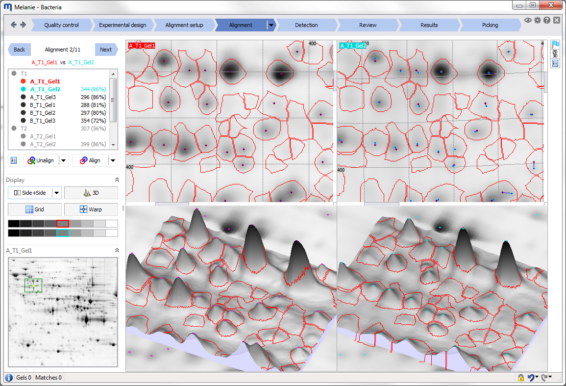Toggle the 3D view button
Viewport: 566px width, 386px height.
coord(91,193)
